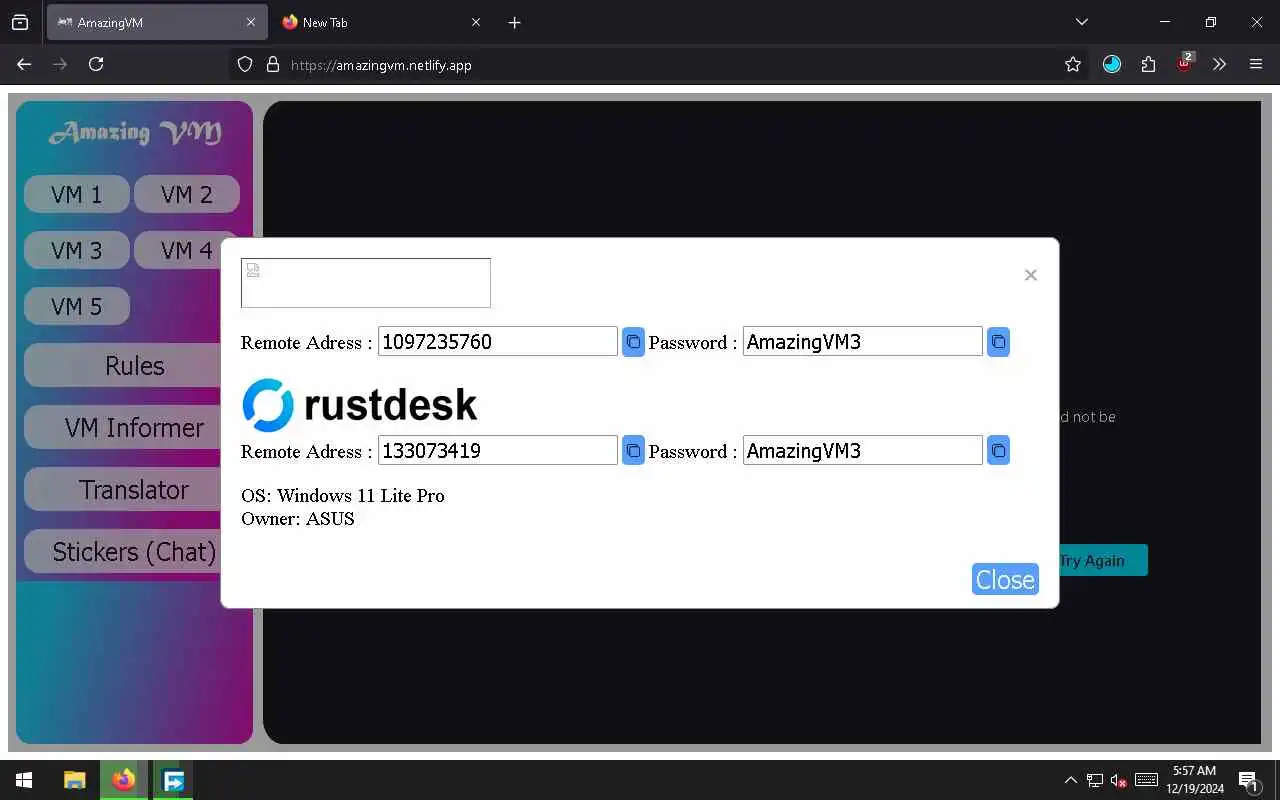Go back to previous page

tap(24, 64)
